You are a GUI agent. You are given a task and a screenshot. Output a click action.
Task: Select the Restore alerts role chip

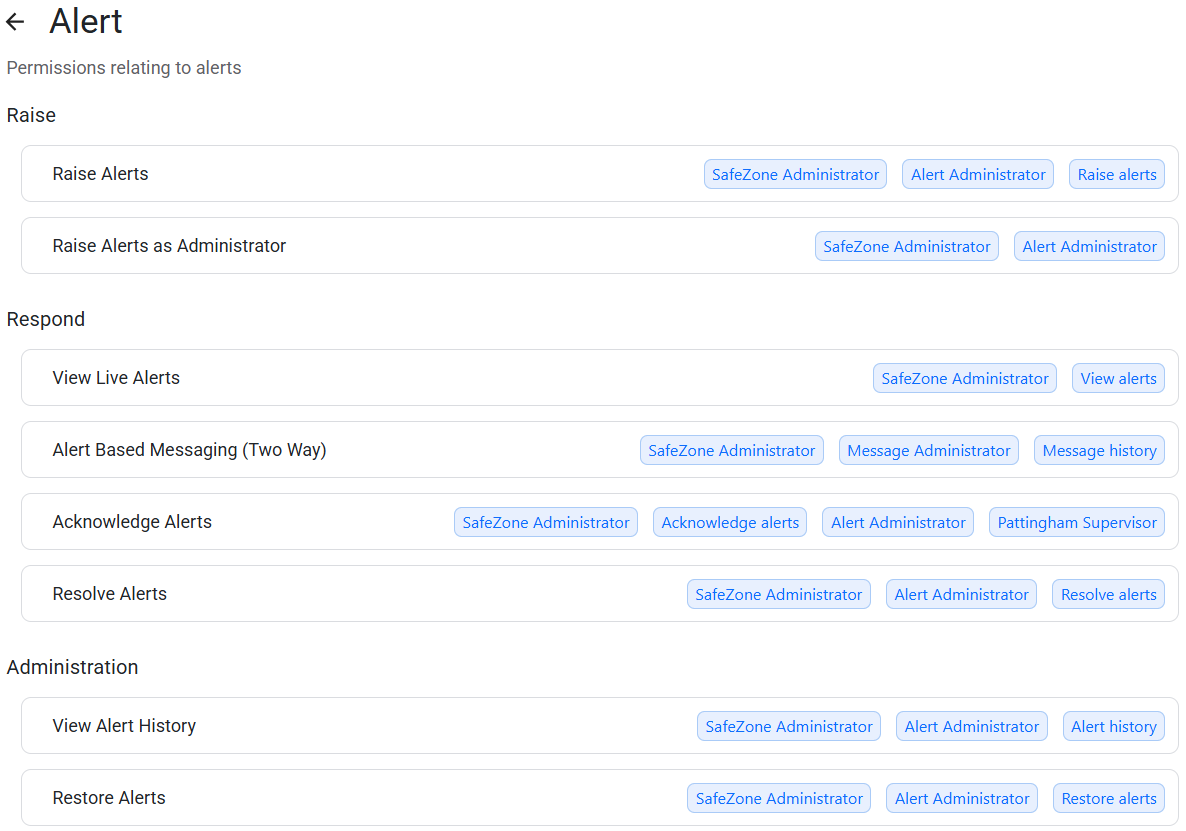[1109, 798]
